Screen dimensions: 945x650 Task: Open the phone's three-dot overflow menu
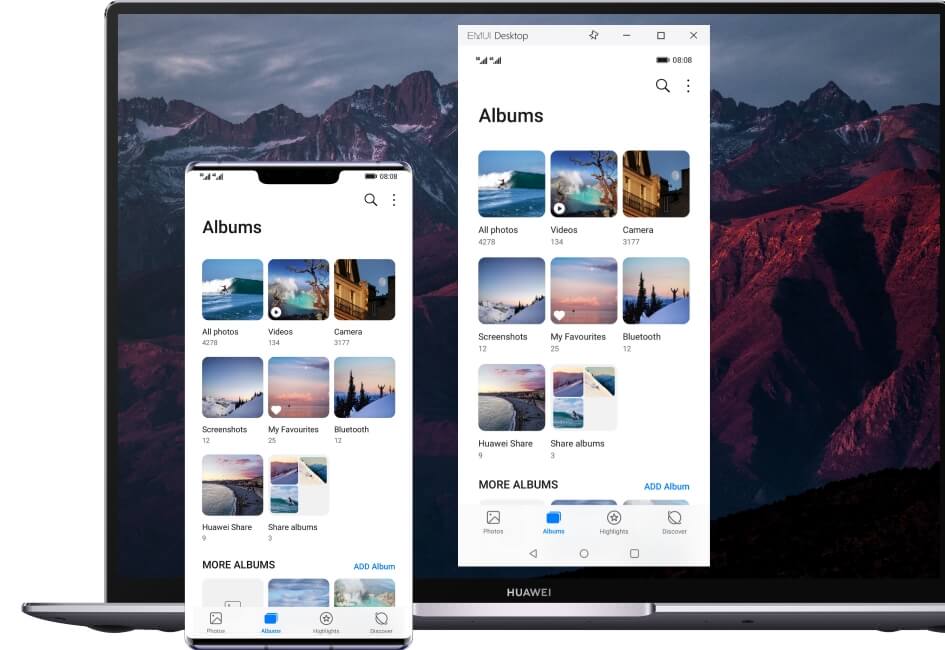click(x=393, y=200)
